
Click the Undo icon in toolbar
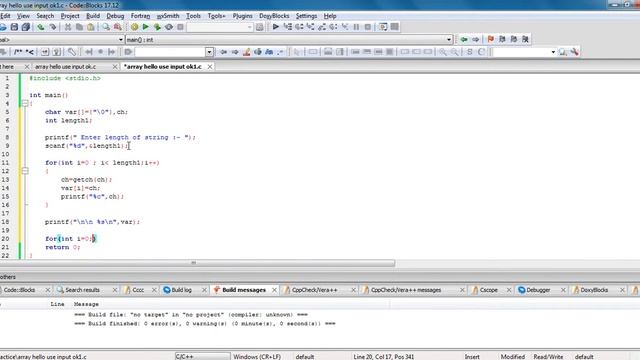(x=41, y=27)
